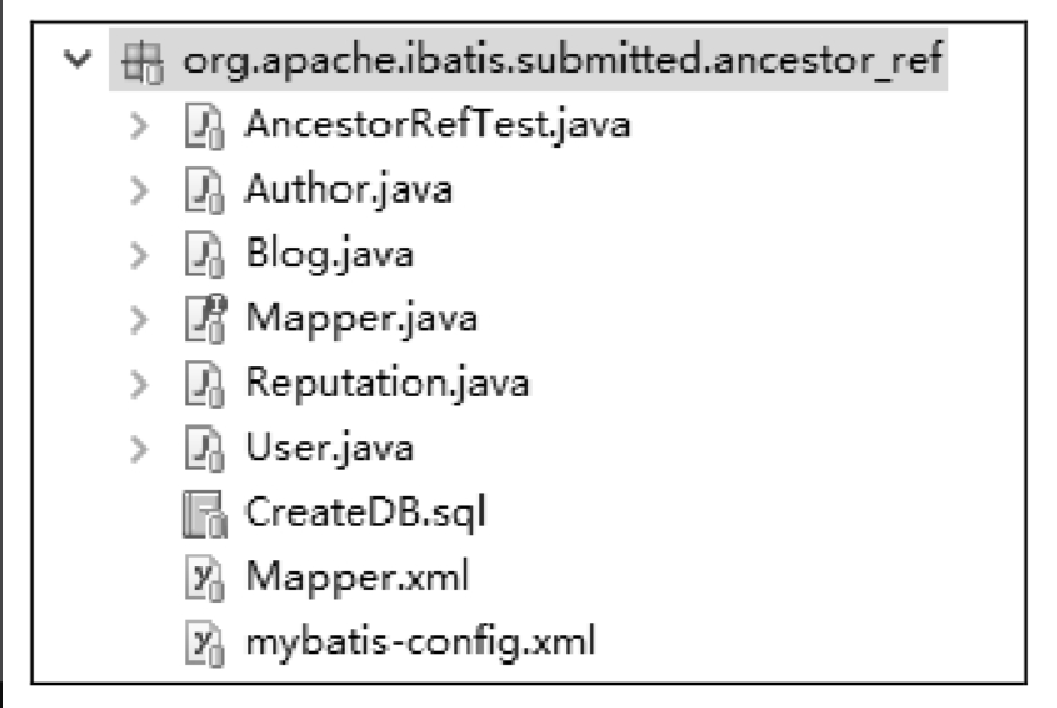Expand the AncestorRefTest.java node

pos(138,126)
